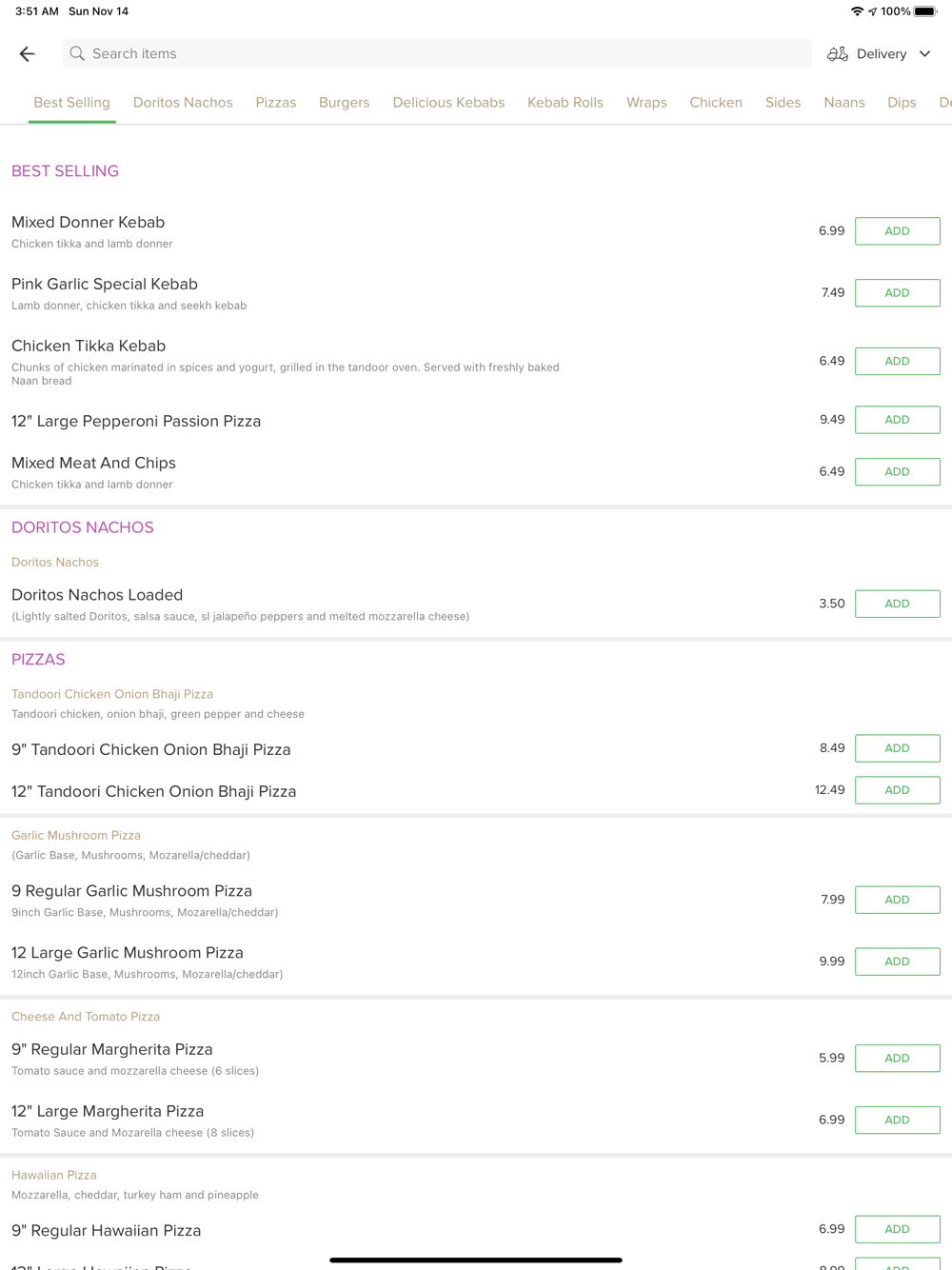Add Pink Garlic Special Kebab
Viewport: 952px width, 1270px height.
click(x=897, y=293)
